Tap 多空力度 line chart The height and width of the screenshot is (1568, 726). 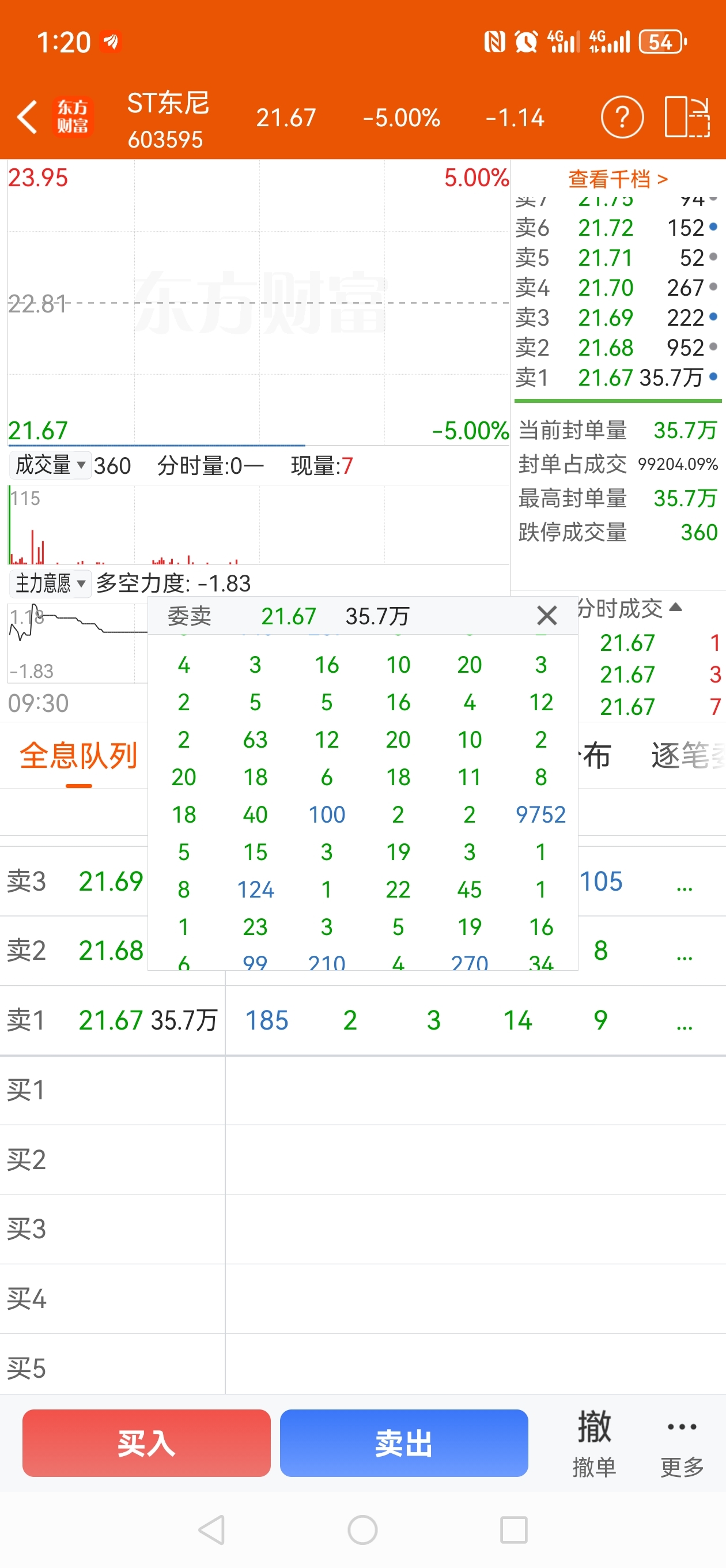(x=78, y=643)
